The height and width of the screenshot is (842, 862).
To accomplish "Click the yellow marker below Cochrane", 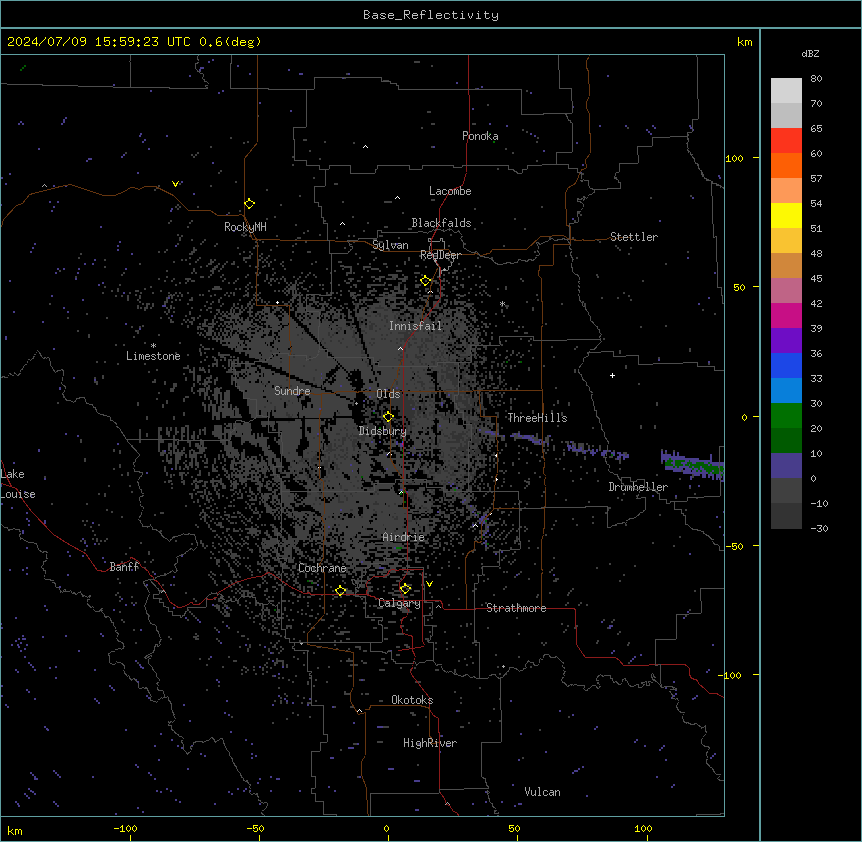I will click(340, 591).
